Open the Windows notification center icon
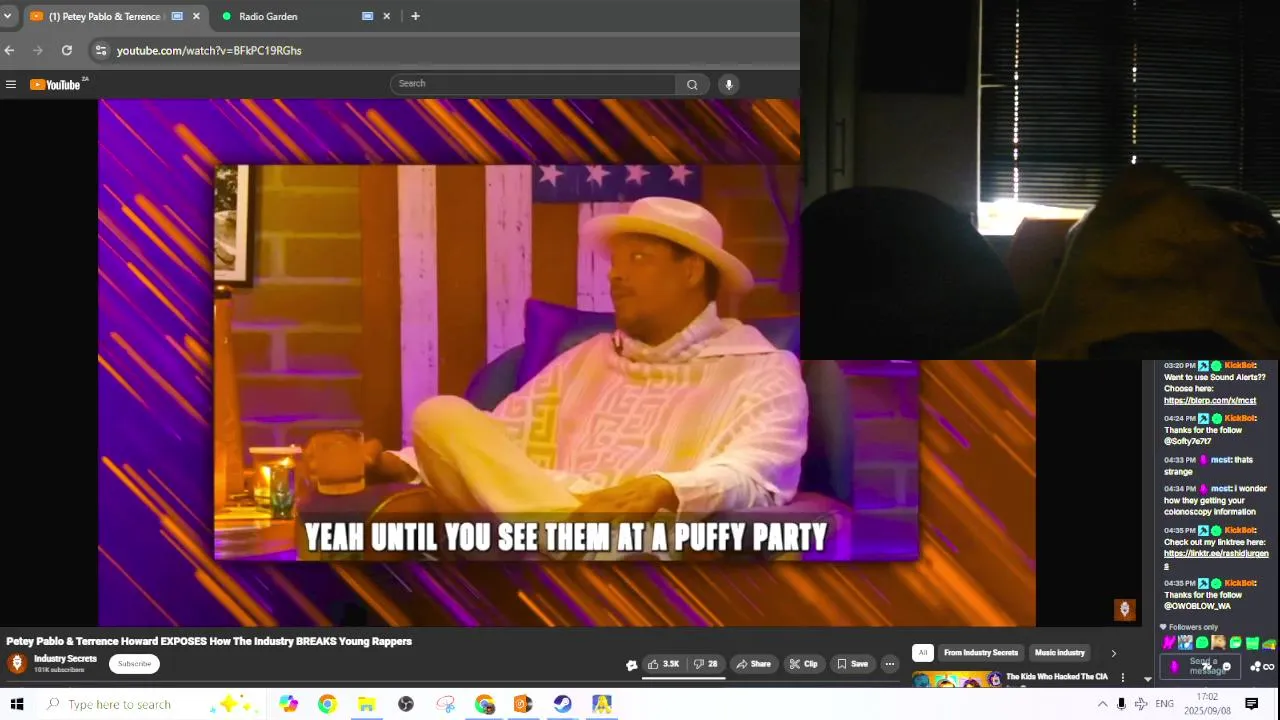The width and height of the screenshot is (1280, 720). click(1251, 704)
